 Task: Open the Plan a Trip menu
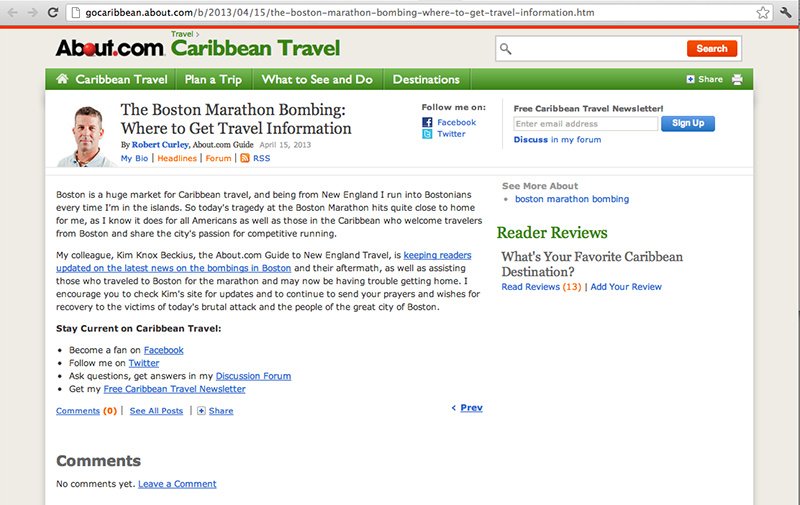click(x=212, y=79)
